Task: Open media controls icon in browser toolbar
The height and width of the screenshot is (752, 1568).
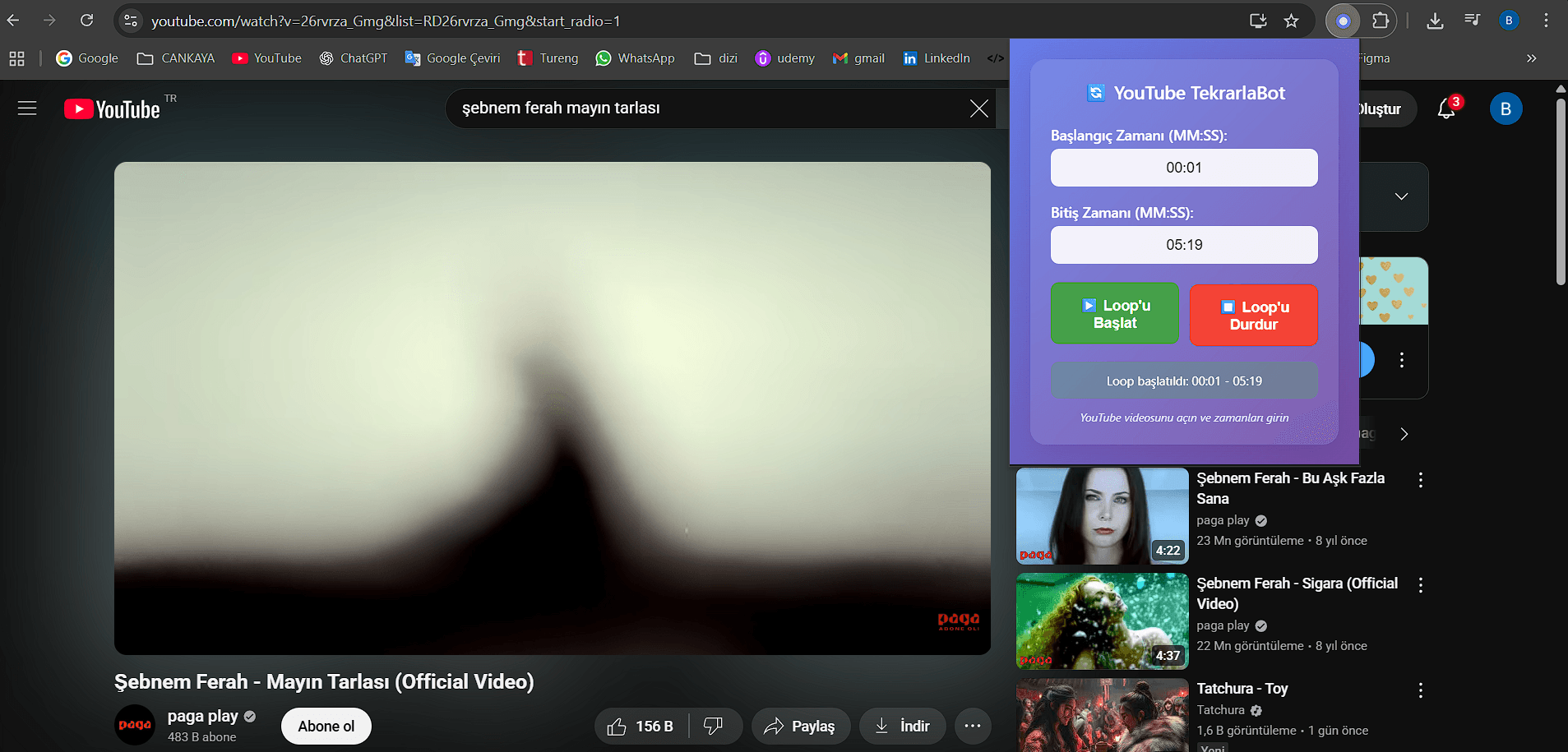Action: (x=1472, y=21)
